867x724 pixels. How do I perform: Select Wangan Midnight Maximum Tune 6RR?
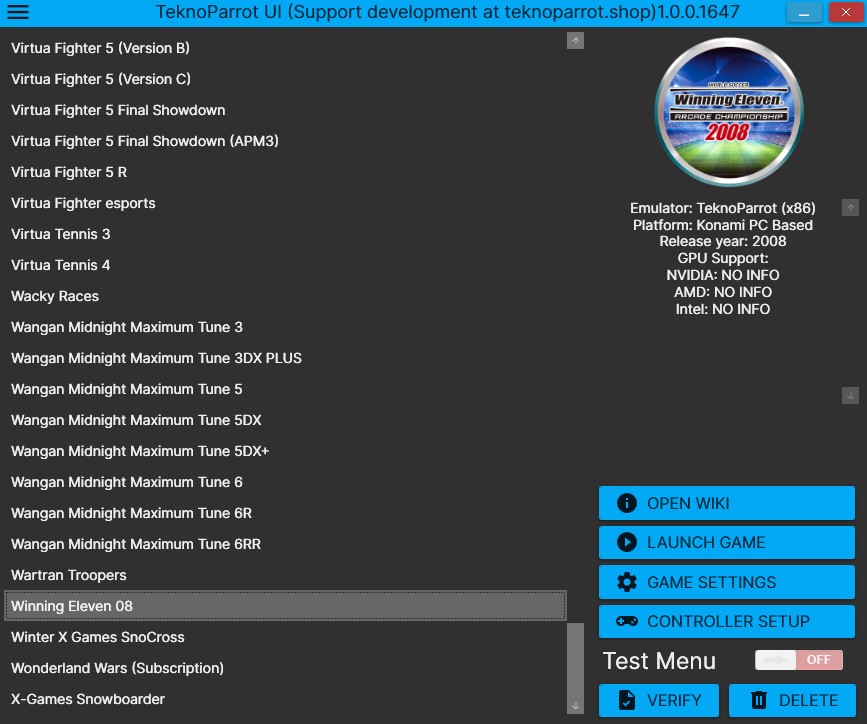pos(285,544)
